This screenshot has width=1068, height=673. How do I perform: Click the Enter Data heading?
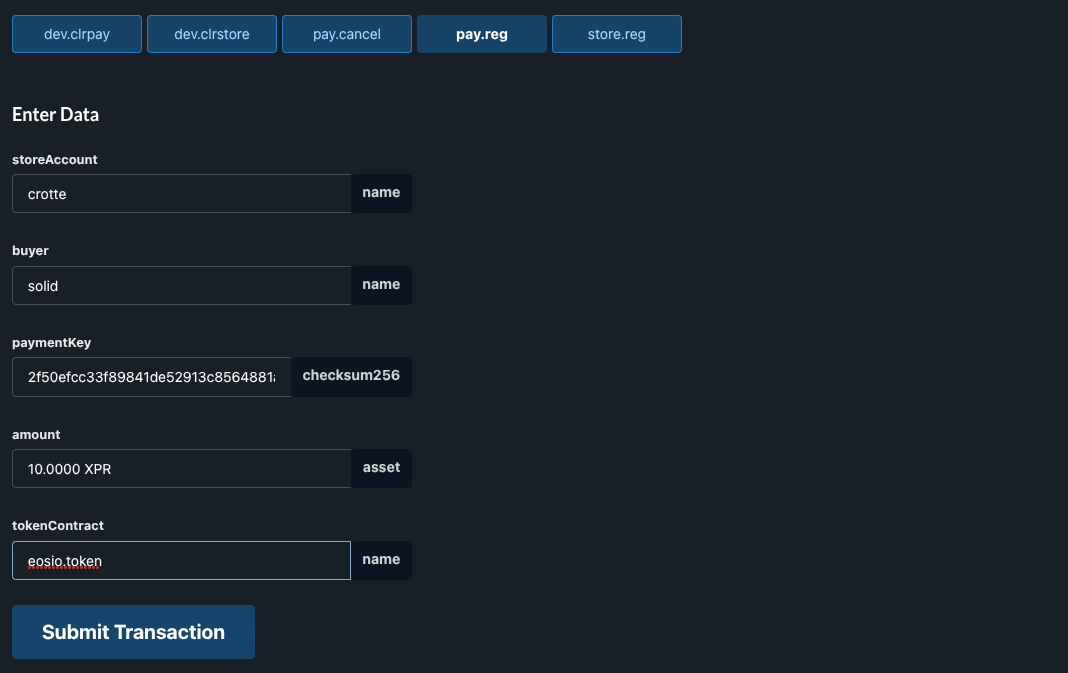[x=55, y=114]
